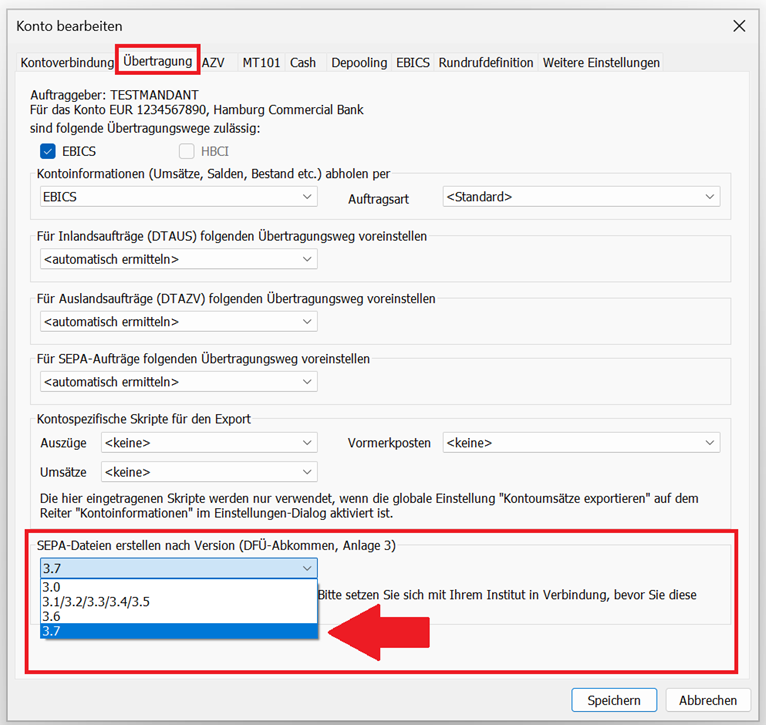The height and width of the screenshot is (725, 766).
Task: Open the Übertragung tab
Action: click(157, 61)
